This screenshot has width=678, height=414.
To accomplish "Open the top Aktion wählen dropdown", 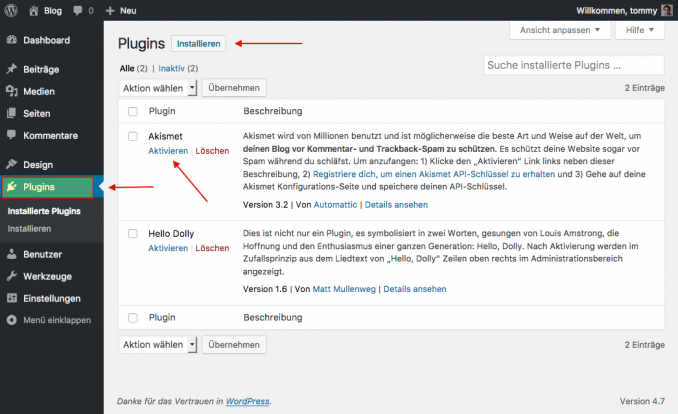I will pos(158,88).
